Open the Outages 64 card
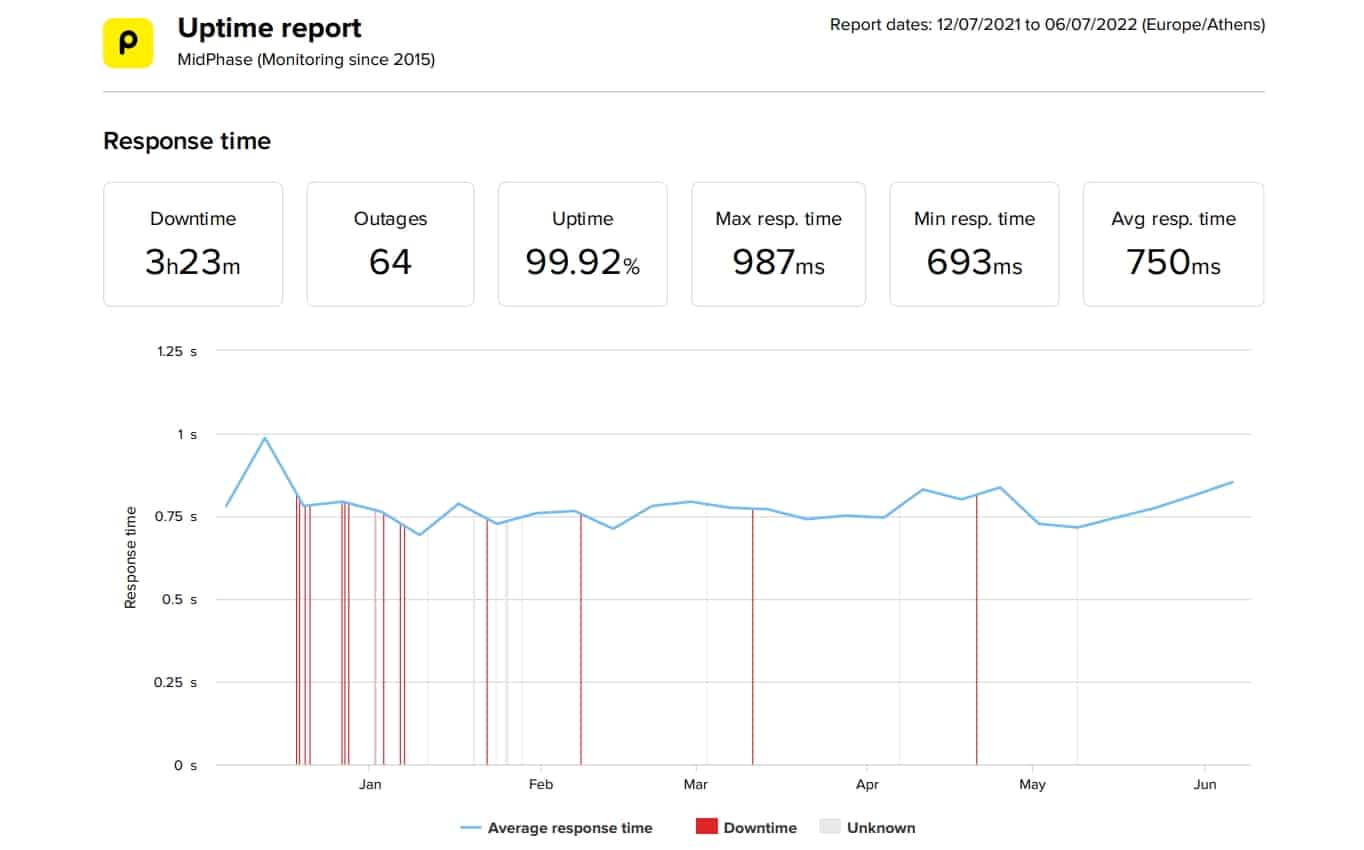Image resolution: width=1364 pixels, height=850 pixels. tap(390, 244)
